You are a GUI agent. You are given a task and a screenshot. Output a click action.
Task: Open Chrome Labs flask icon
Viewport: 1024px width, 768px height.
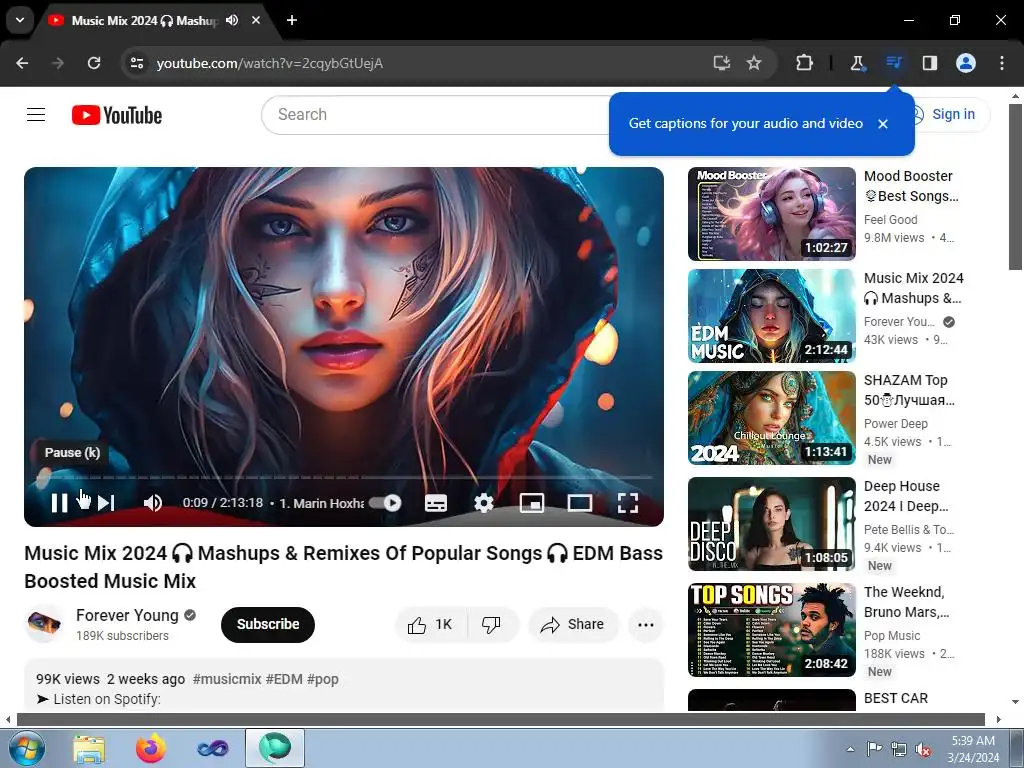click(857, 63)
